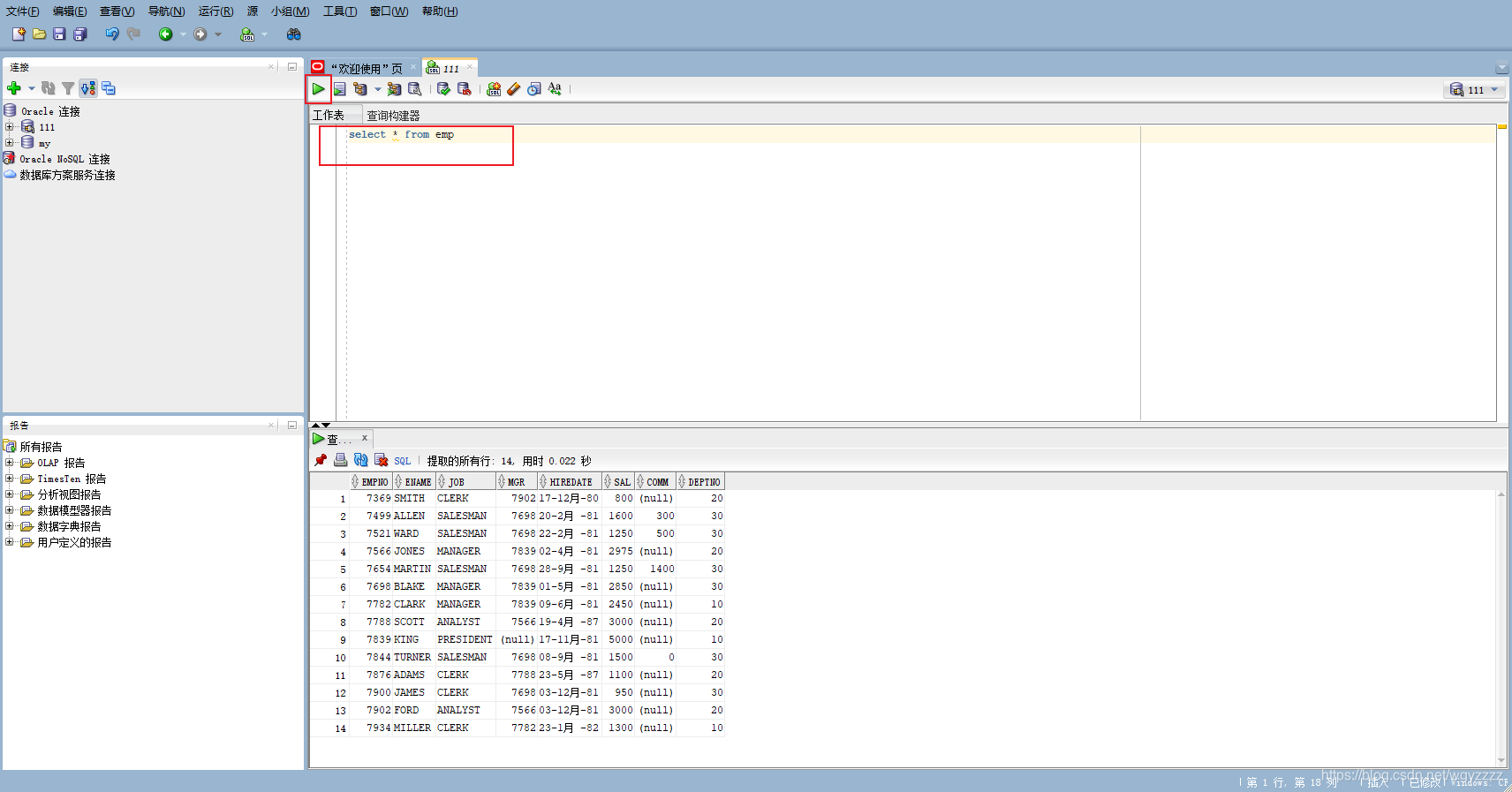Show the SQL statement via the SQL link
Viewport: 1512px width, 792px height.
(x=403, y=461)
